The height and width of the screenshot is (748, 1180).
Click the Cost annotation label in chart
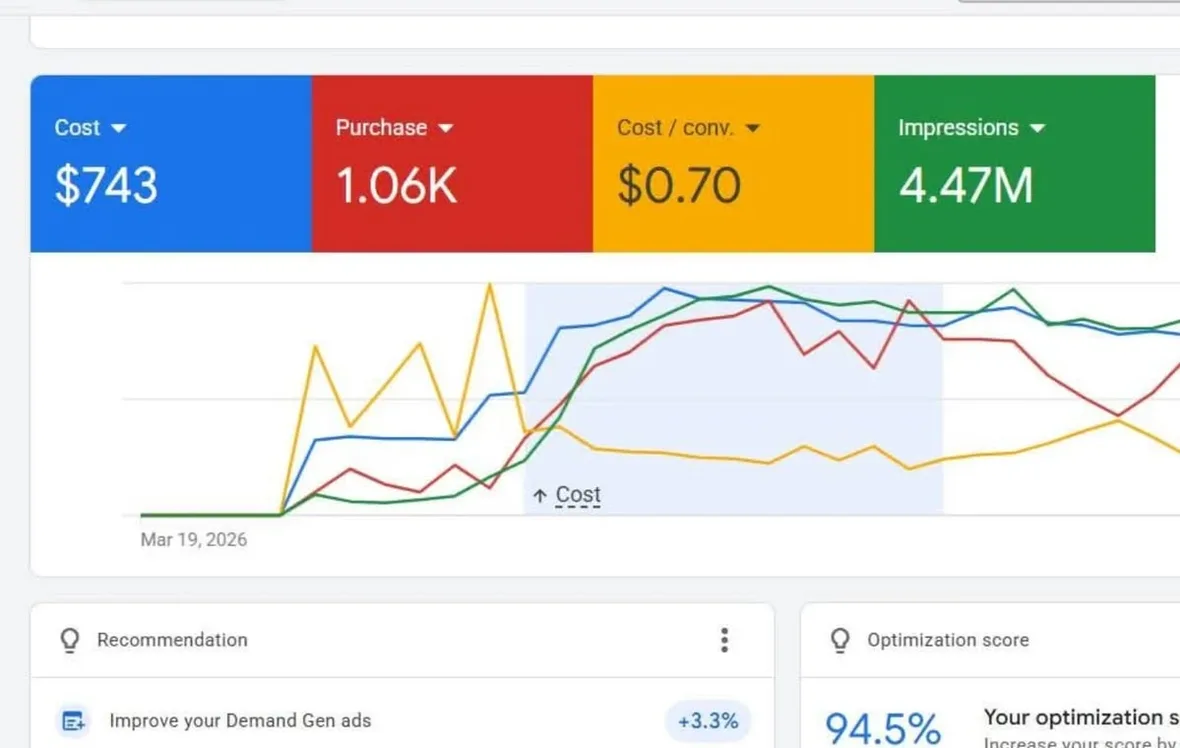tap(578, 494)
